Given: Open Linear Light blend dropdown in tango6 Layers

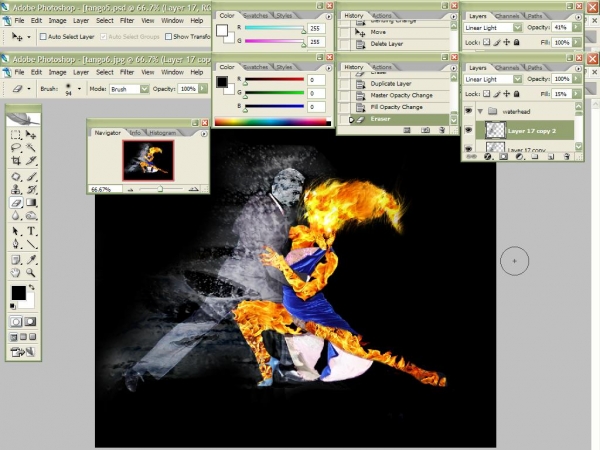Looking at the screenshot, I should click(x=517, y=79).
